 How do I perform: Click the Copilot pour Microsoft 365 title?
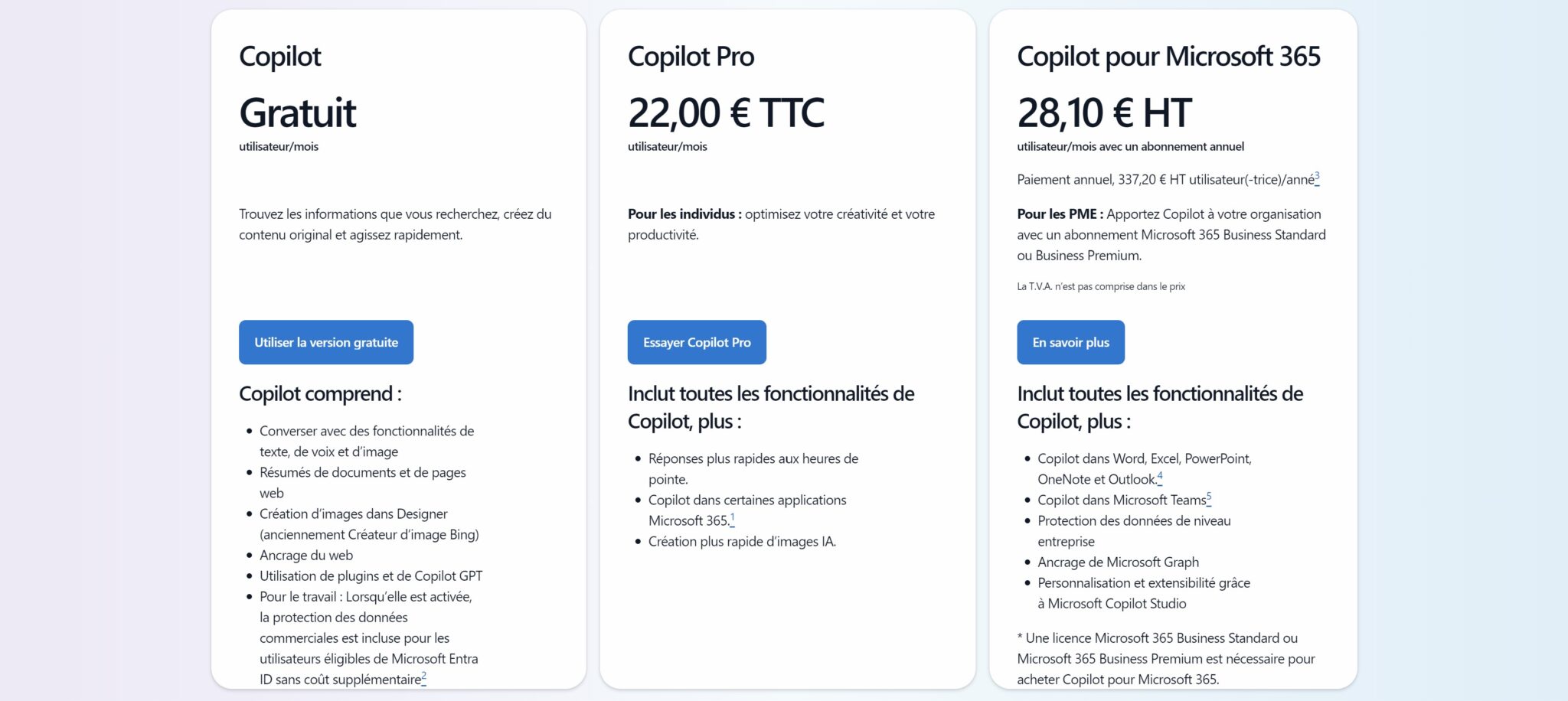click(x=1168, y=56)
